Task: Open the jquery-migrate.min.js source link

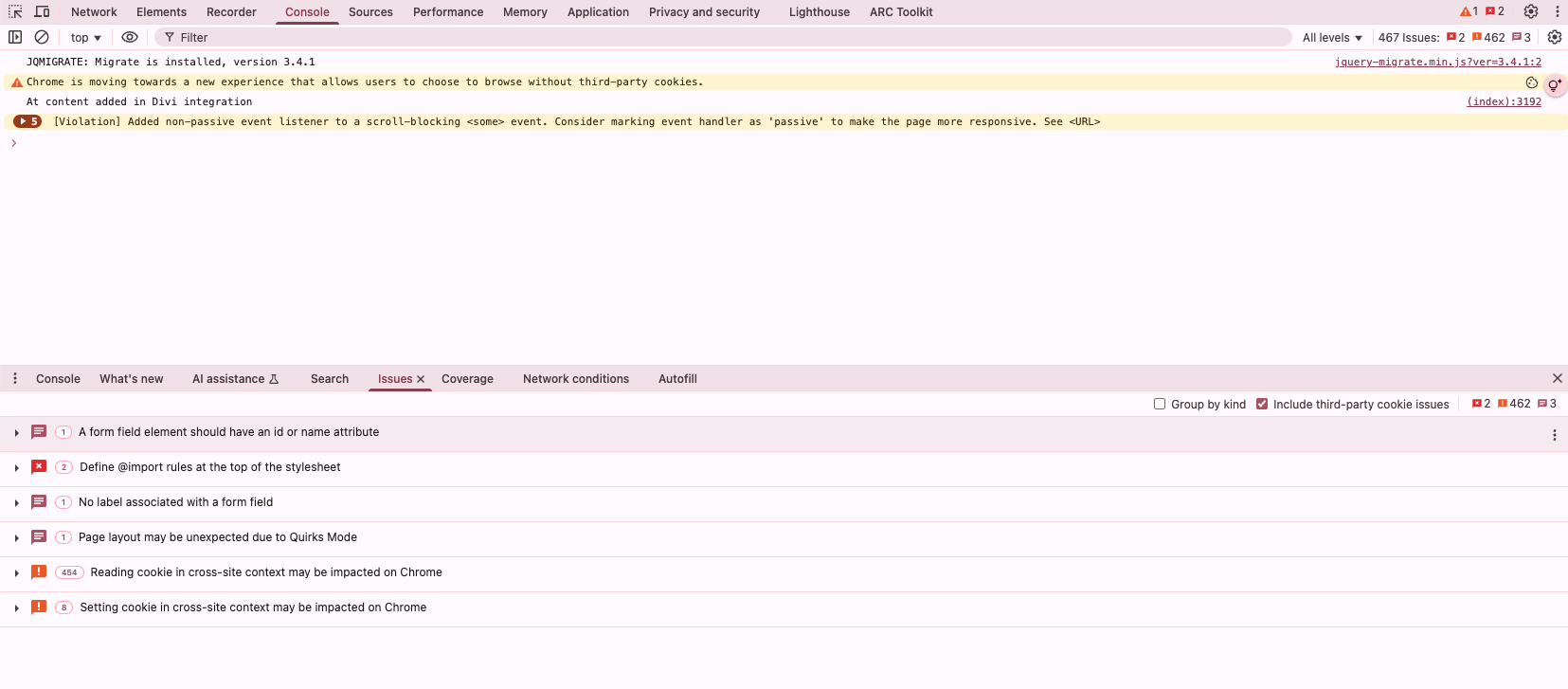Action: (x=1437, y=62)
